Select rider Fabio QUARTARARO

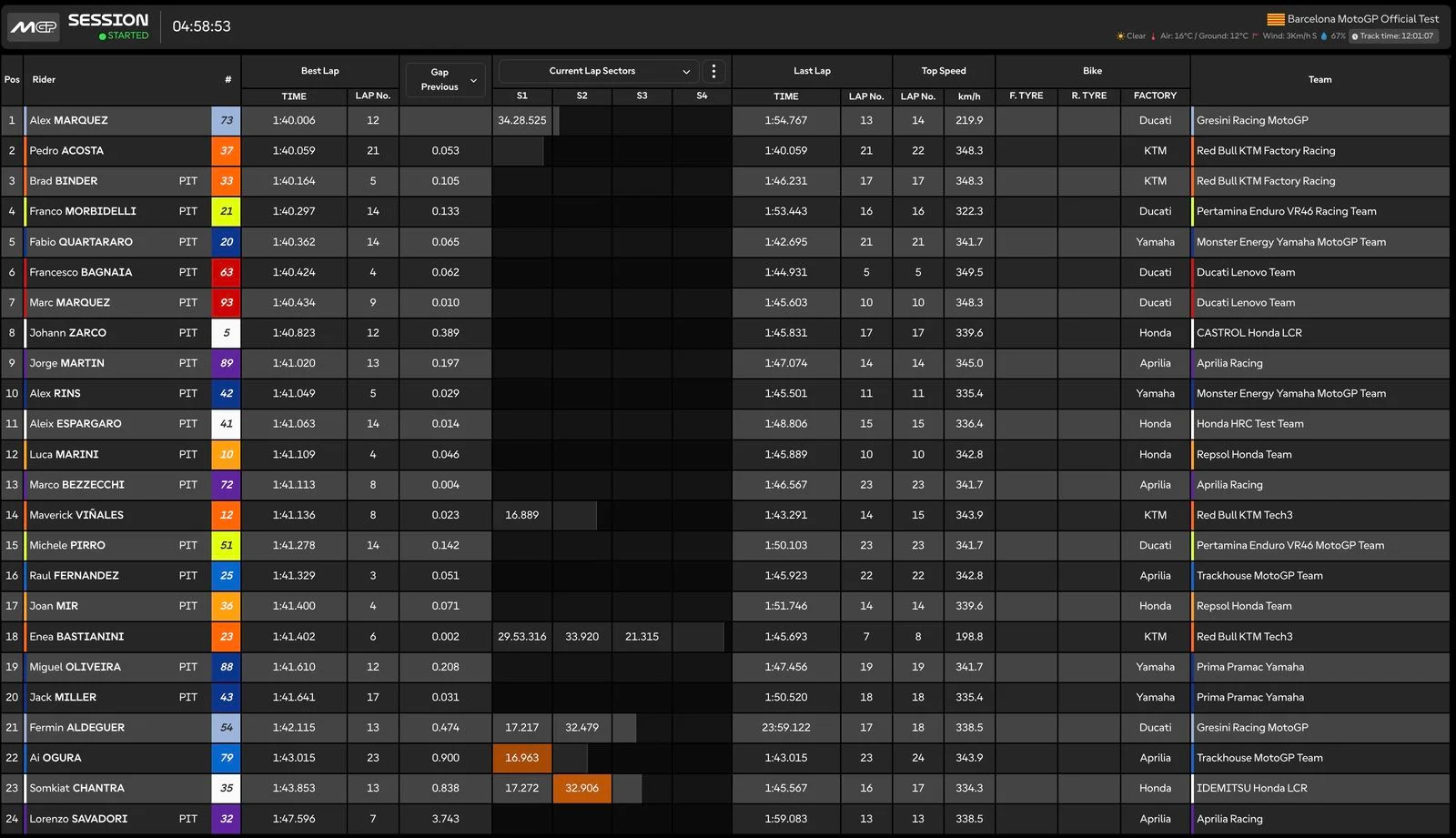pyautogui.click(x=81, y=242)
